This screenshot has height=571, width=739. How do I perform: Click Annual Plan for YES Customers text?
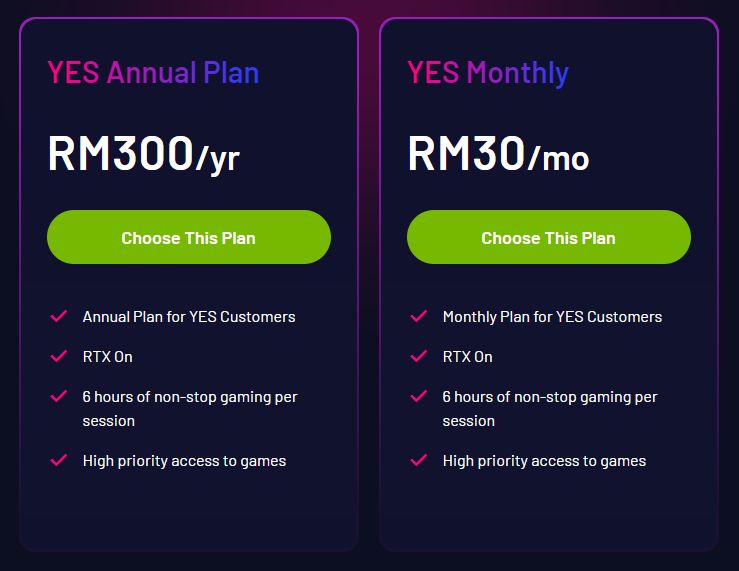point(189,317)
